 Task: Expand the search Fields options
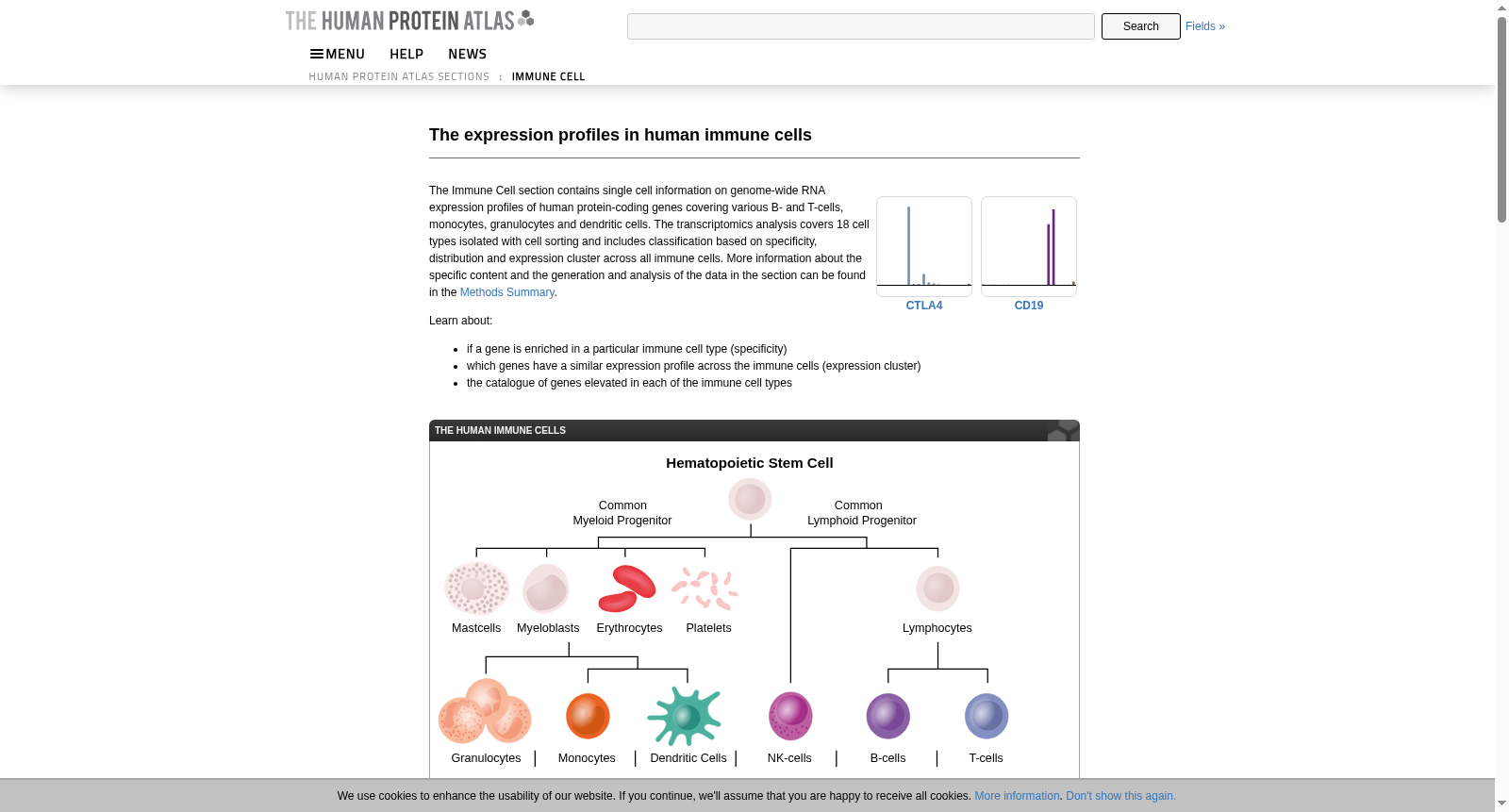point(1205,26)
